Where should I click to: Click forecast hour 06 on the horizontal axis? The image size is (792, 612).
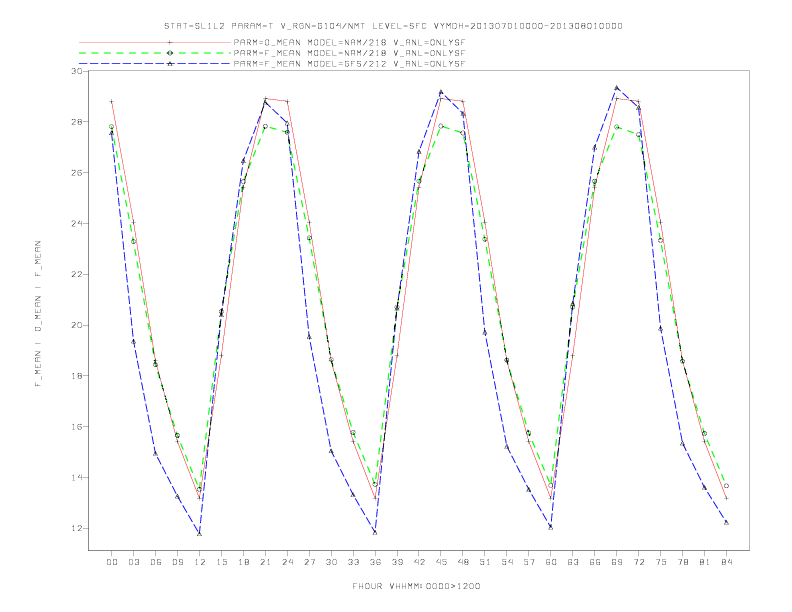pos(156,562)
